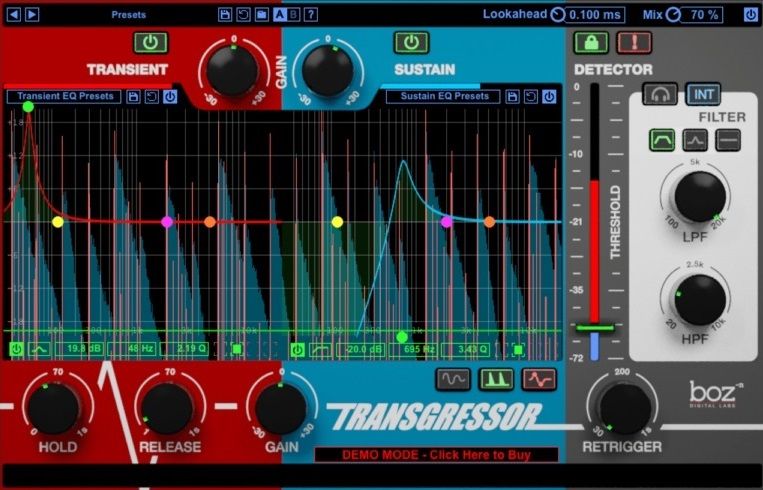Click the red exclamation detector button
The width and height of the screenshot is (763, 490).
pyautogui.click(x=634, y=43)
